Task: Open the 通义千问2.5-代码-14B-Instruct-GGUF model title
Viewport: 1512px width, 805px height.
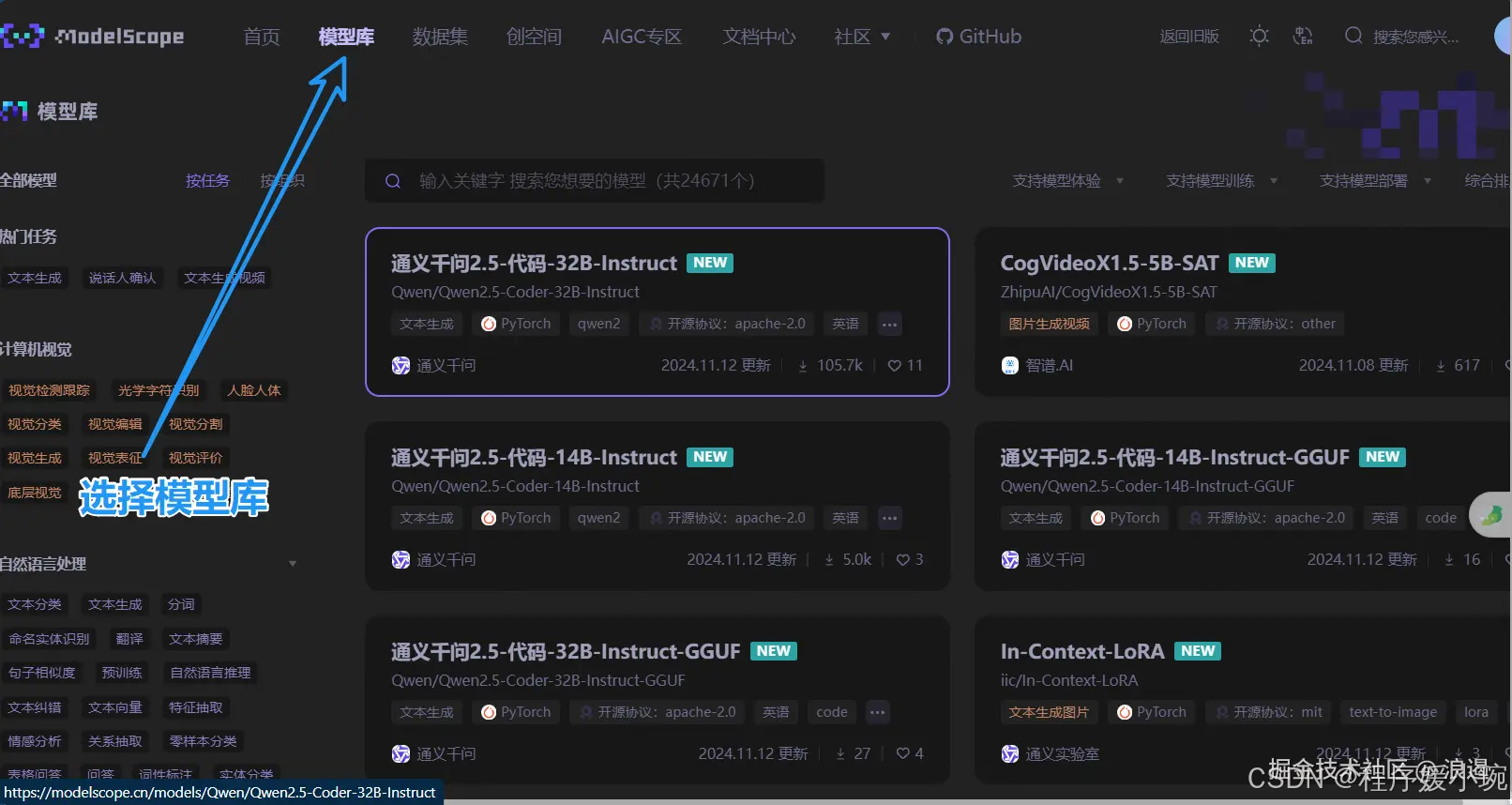Action: [1174, 458]
